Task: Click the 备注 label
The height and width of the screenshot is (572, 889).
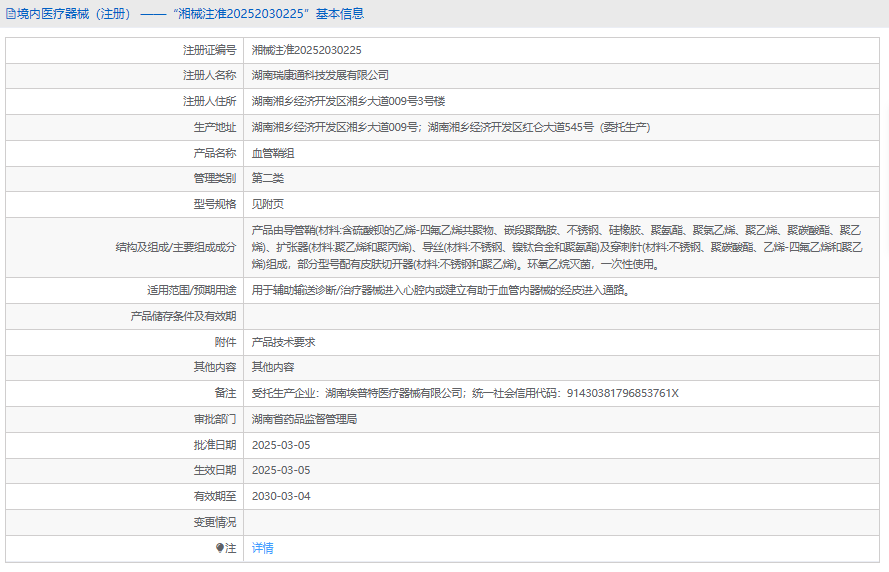Action: 225,393
